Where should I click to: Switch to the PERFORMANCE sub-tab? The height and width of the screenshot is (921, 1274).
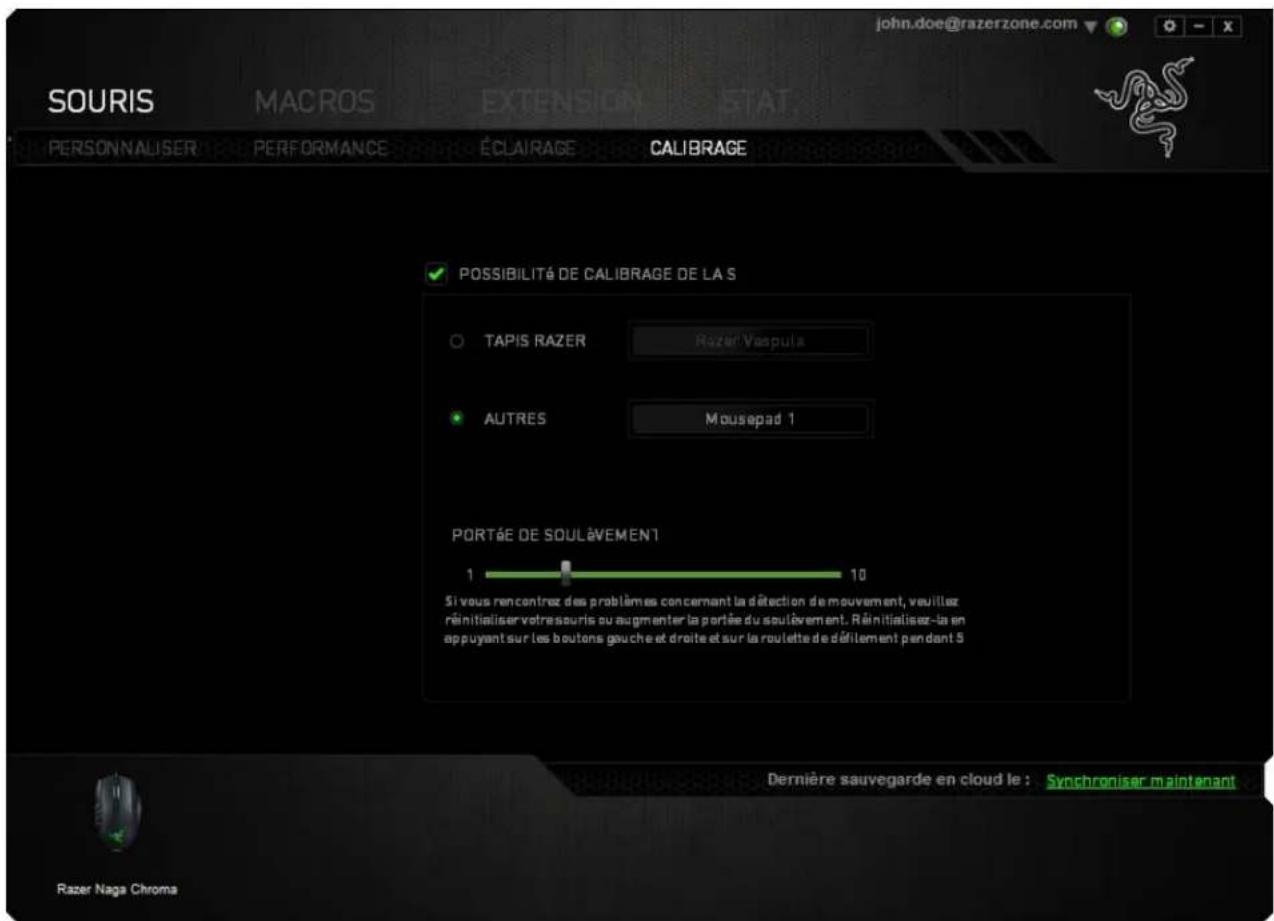point(320,148)
